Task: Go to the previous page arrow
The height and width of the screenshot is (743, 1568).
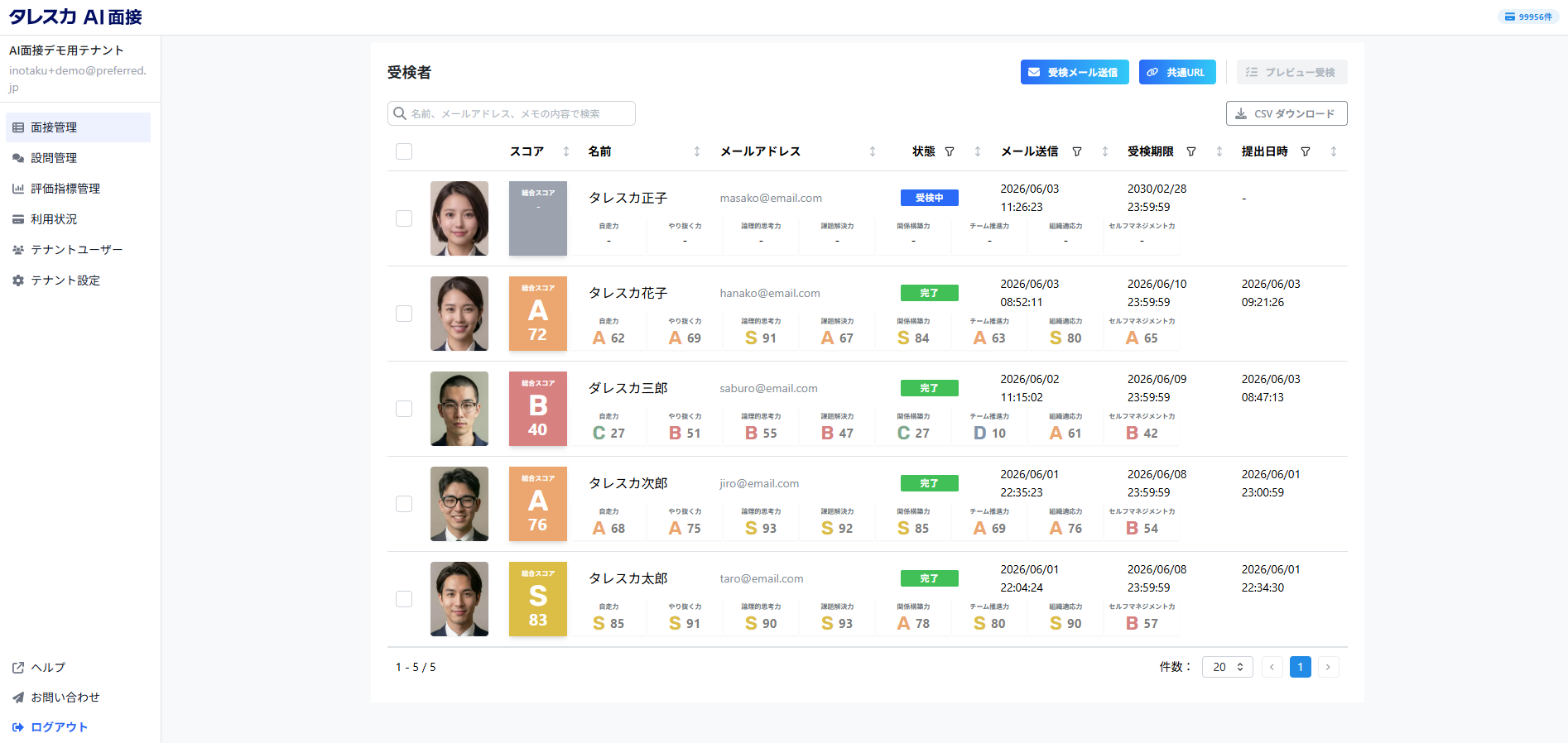Action: click(x=1272, y=667)
